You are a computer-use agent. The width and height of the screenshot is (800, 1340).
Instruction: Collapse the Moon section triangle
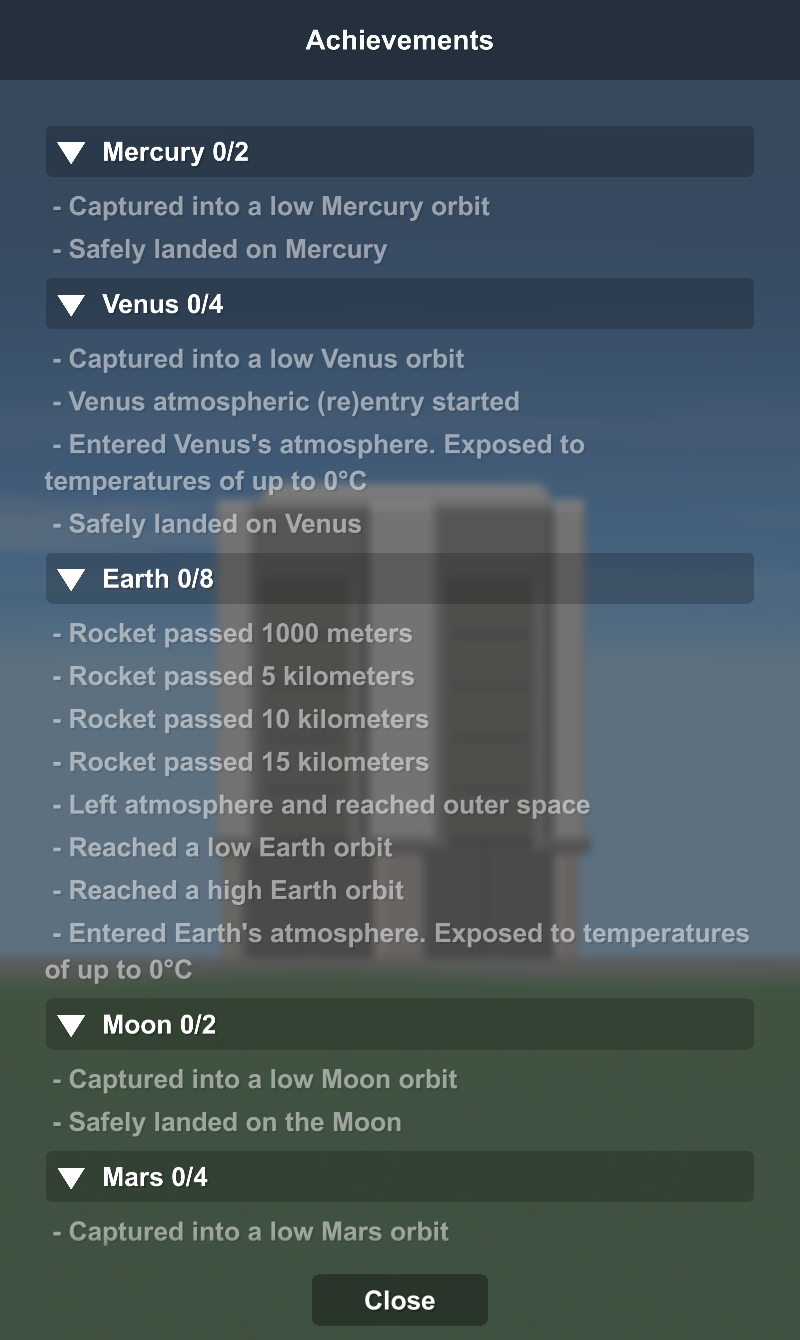pos(72,1025)
